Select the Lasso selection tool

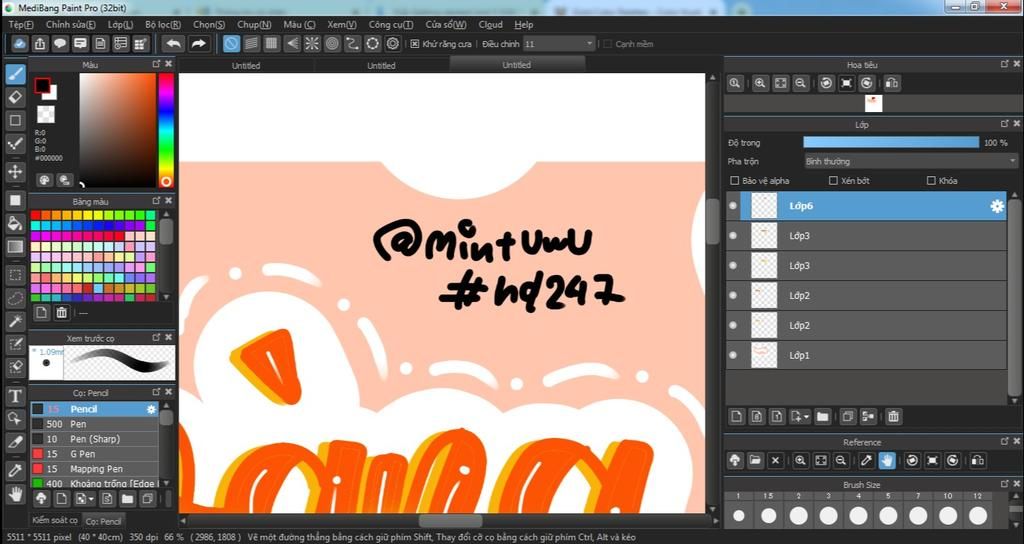[x=16, y=298]
